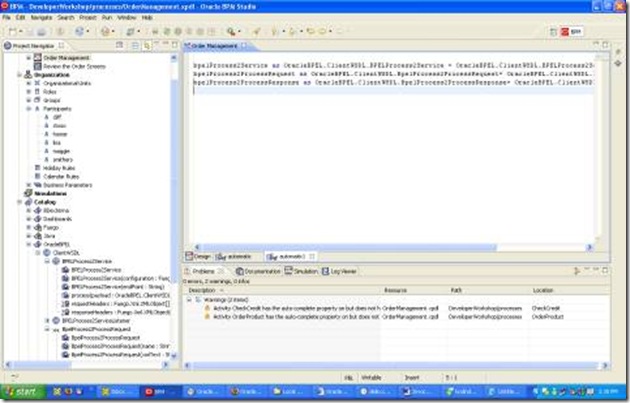The width and height of the screenshot is (630, 403).
Task: Click the ClientWSDL component icon
Action: [x=47, y=253]
